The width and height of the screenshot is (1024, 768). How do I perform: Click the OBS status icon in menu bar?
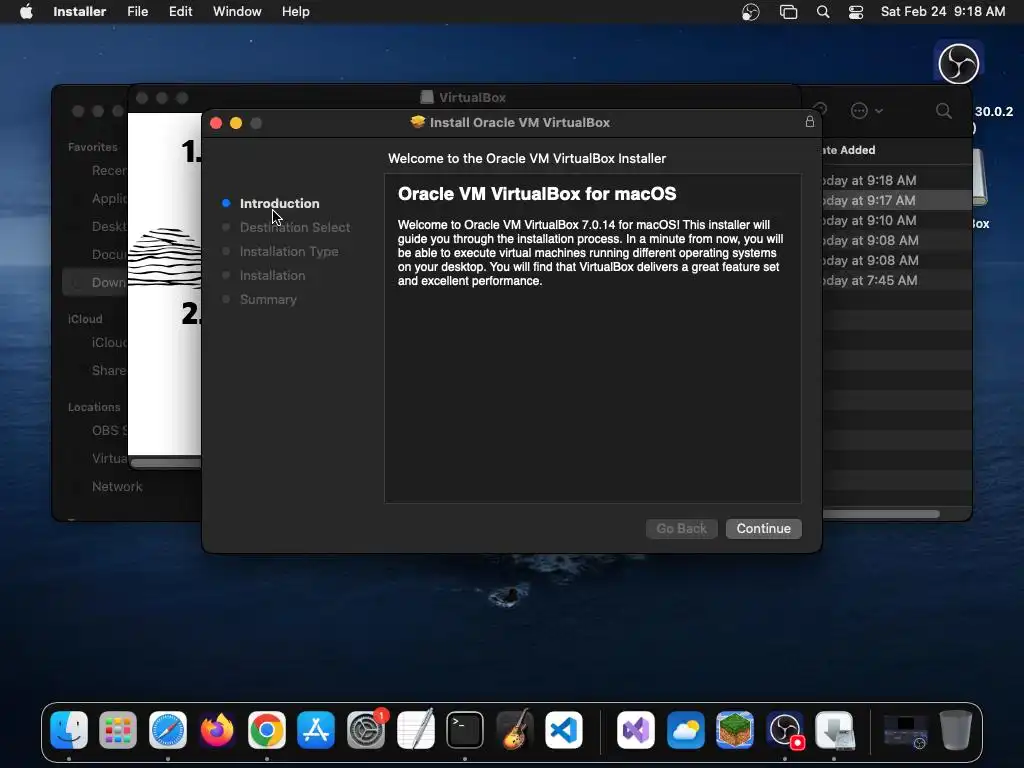(751, 12)
